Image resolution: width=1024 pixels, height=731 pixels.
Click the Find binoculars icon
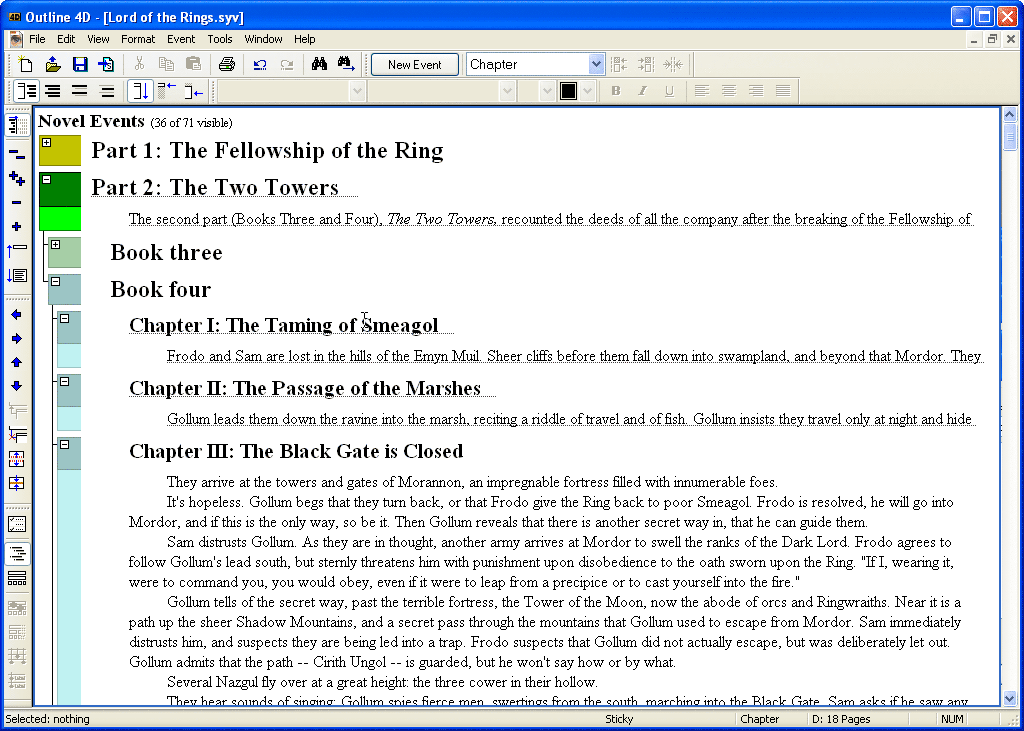tap(318, 64)
